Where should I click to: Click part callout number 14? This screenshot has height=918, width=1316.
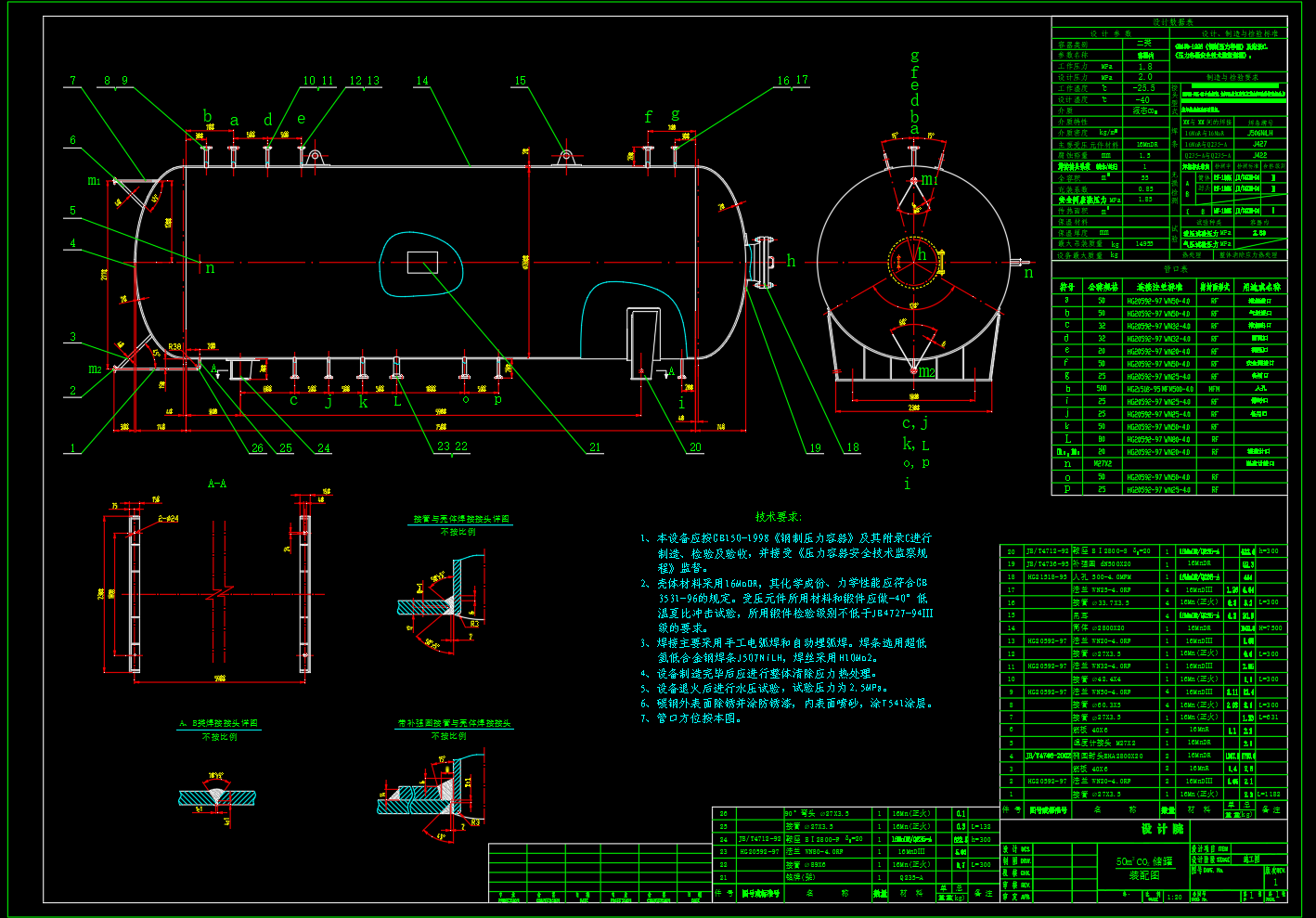pos(422,81)
